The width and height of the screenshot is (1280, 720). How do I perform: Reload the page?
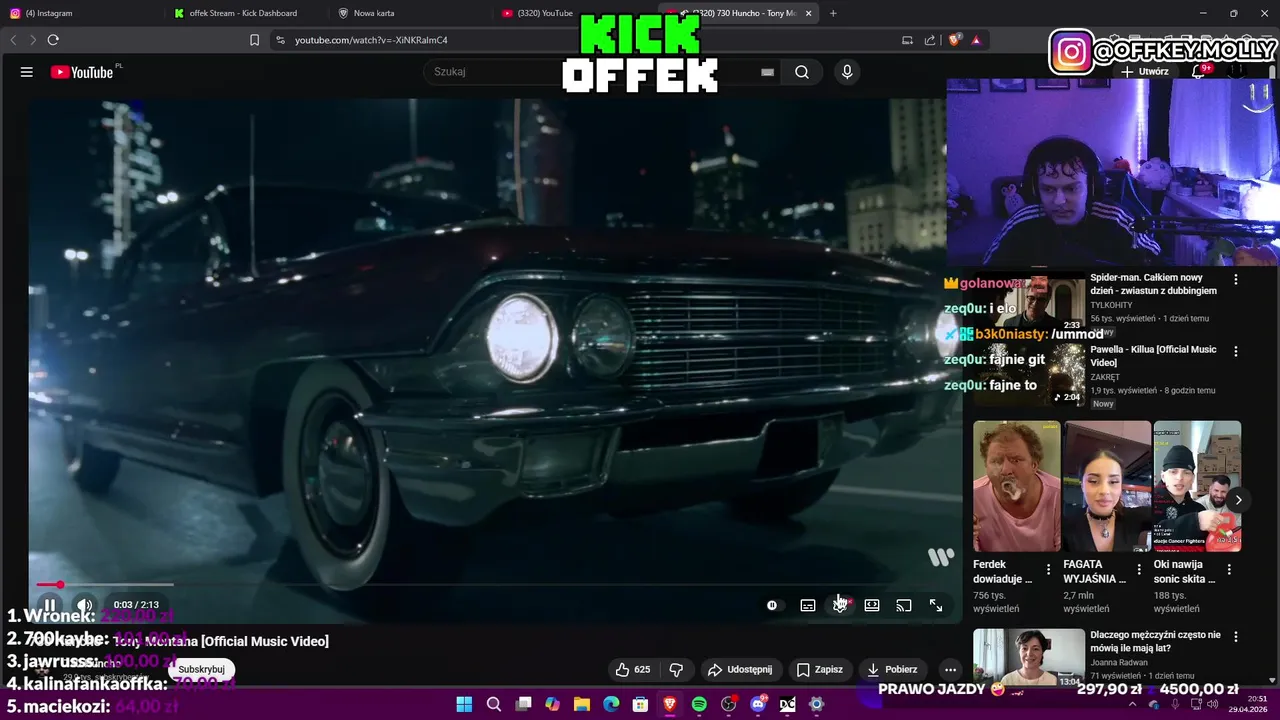pyautogui.click(x=53, y=40)
